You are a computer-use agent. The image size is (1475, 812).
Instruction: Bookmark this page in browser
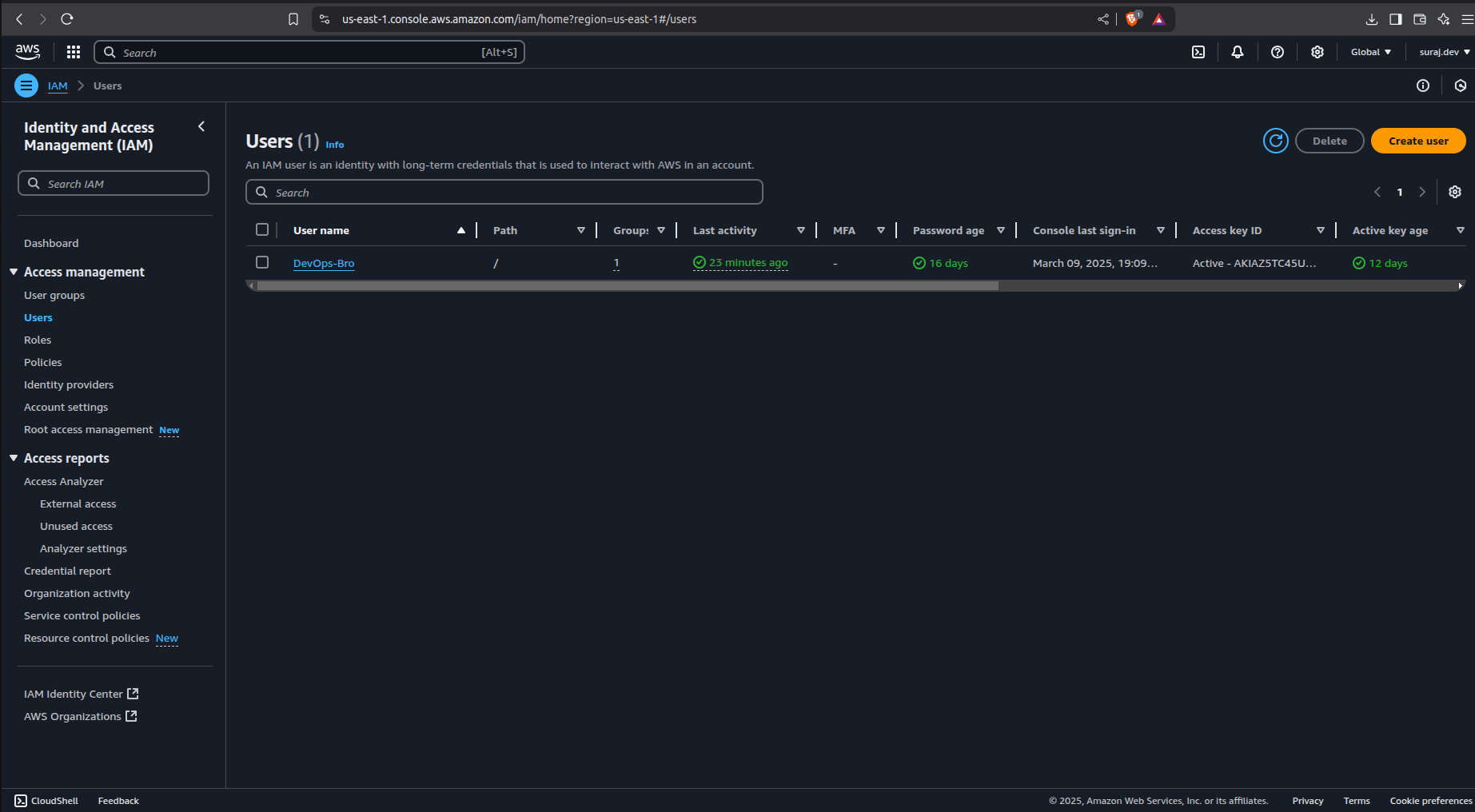(293, 19)
